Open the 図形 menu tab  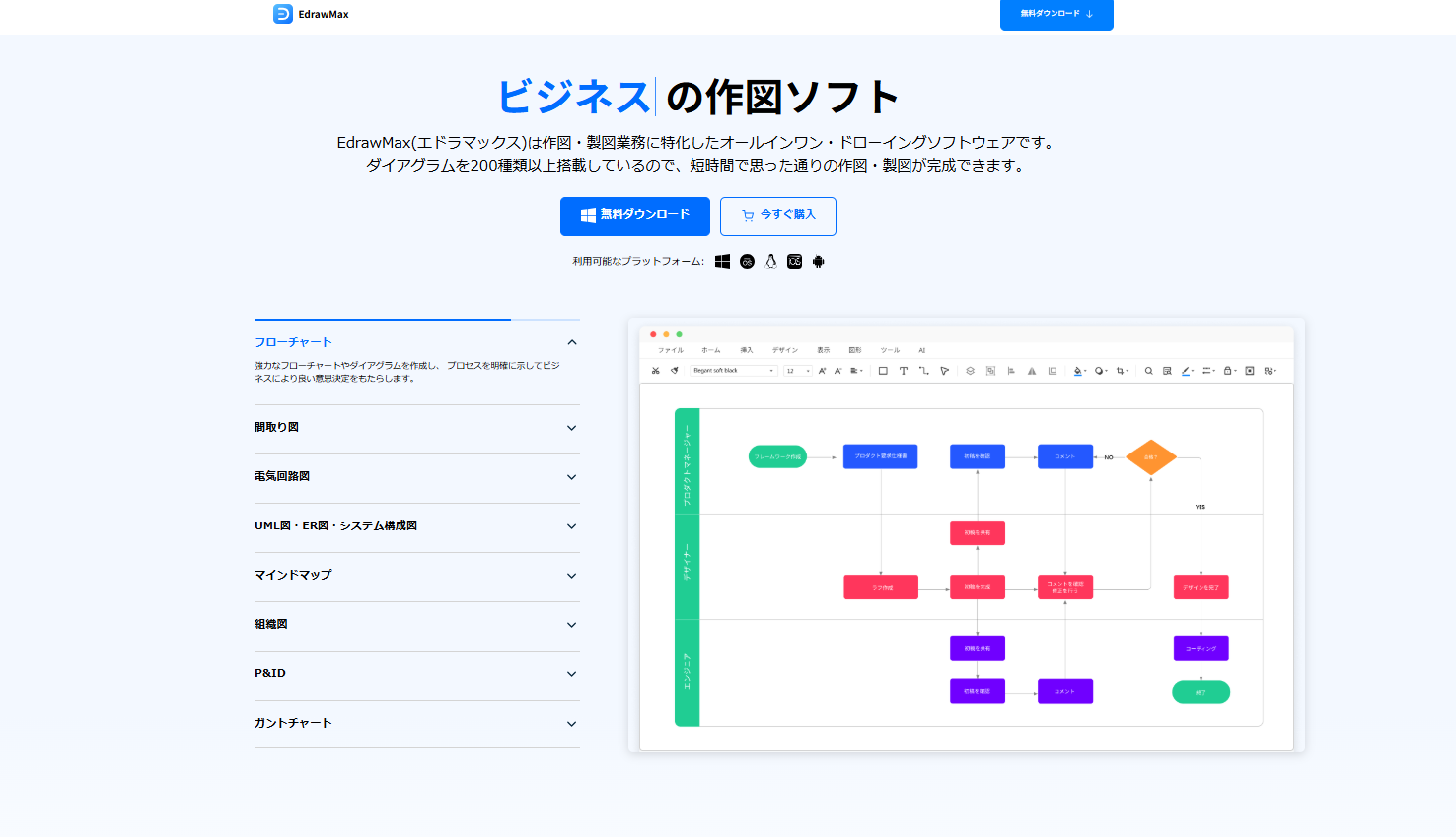point(855,350)
